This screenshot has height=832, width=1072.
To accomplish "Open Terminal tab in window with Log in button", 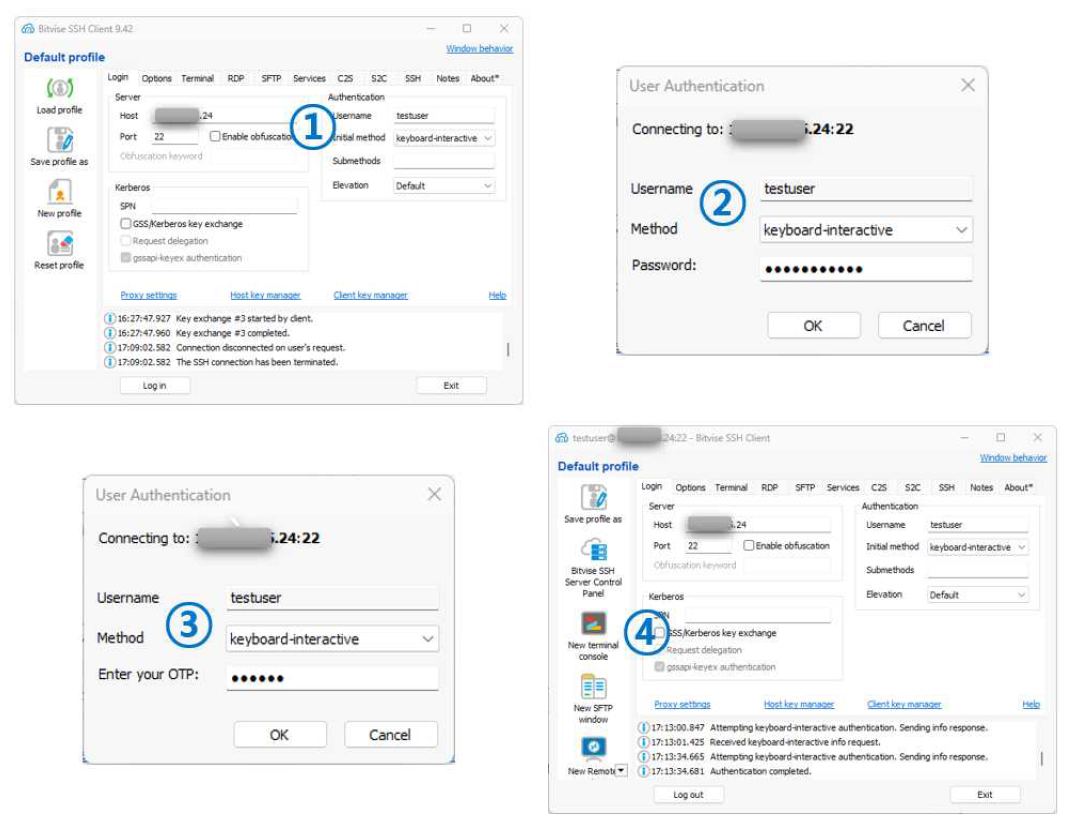I will click(x=197, y=78).
